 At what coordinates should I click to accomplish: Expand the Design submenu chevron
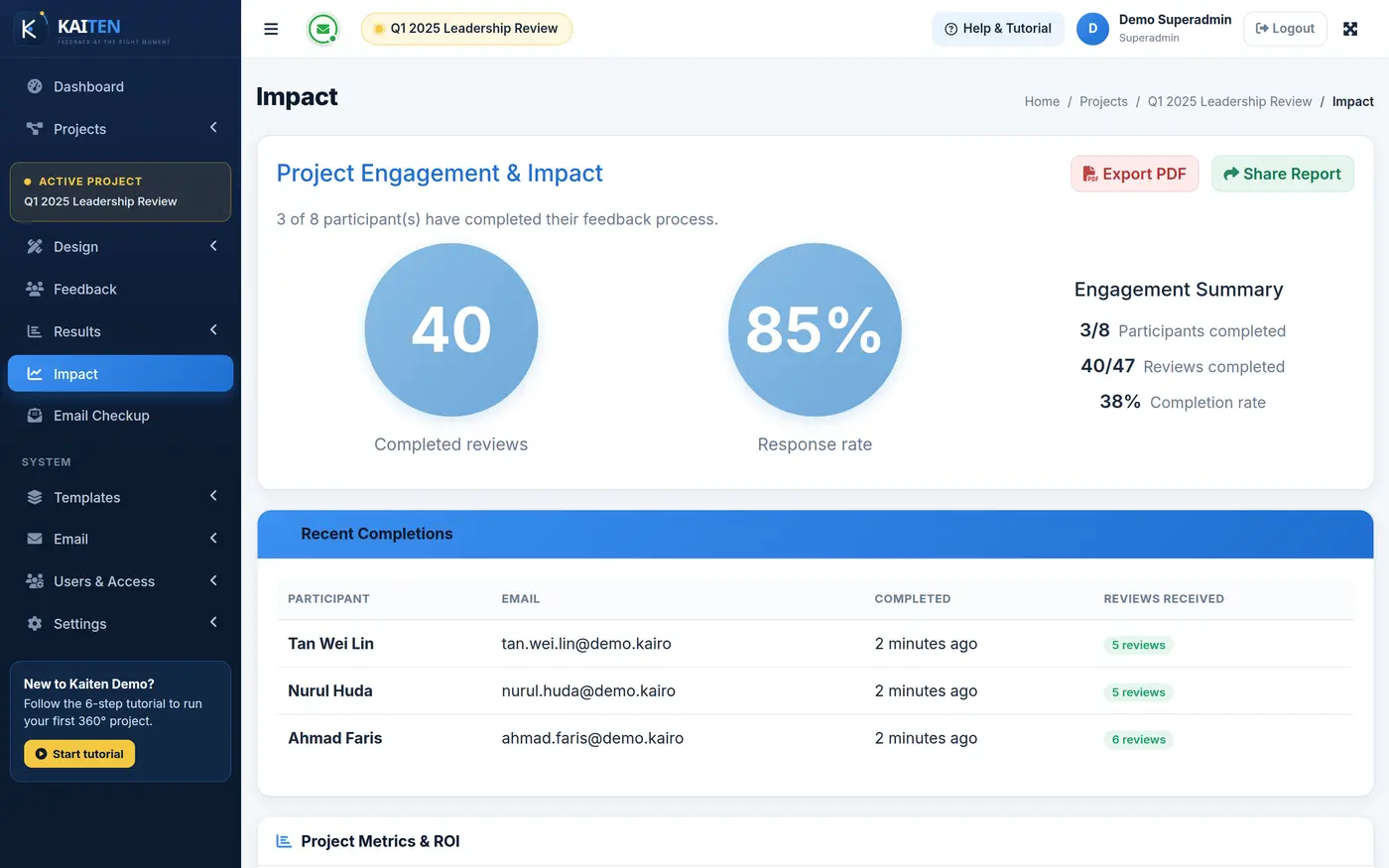[213, 246]
